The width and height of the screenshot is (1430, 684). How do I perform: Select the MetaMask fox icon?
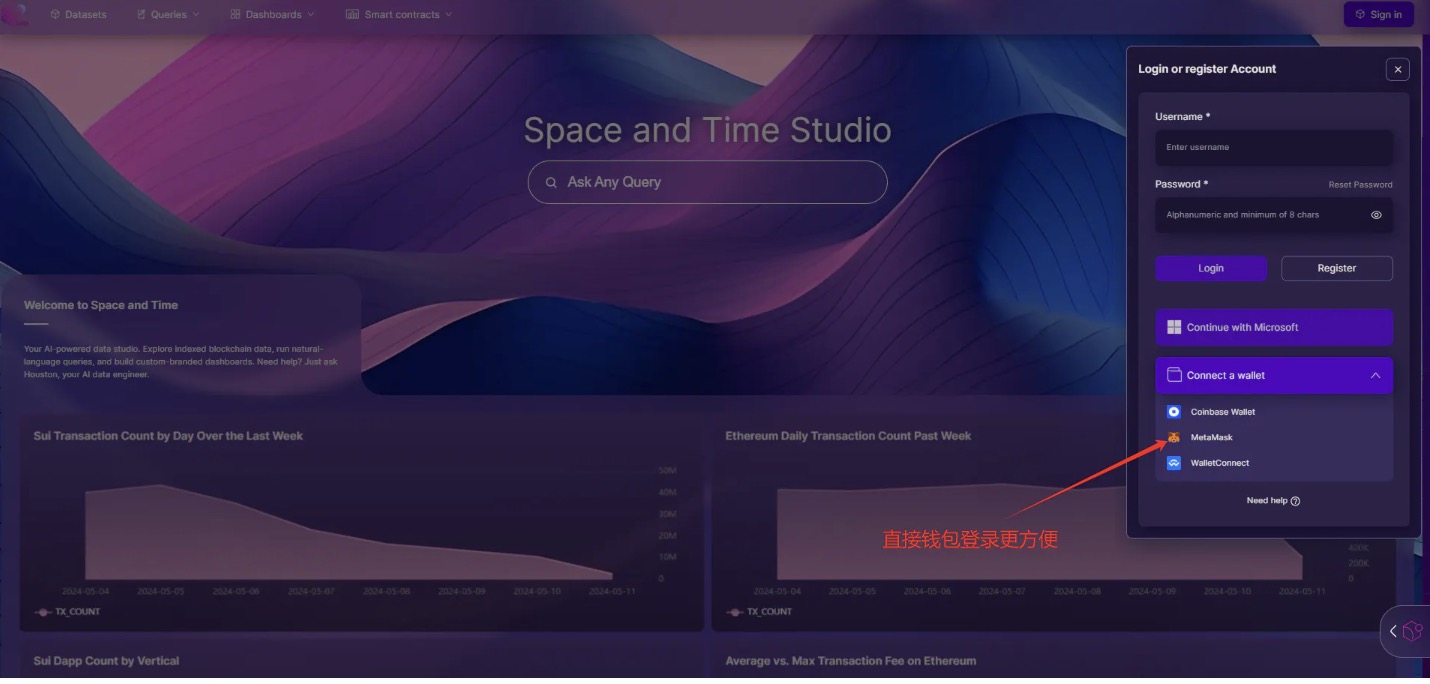(x=1174, y=438)
